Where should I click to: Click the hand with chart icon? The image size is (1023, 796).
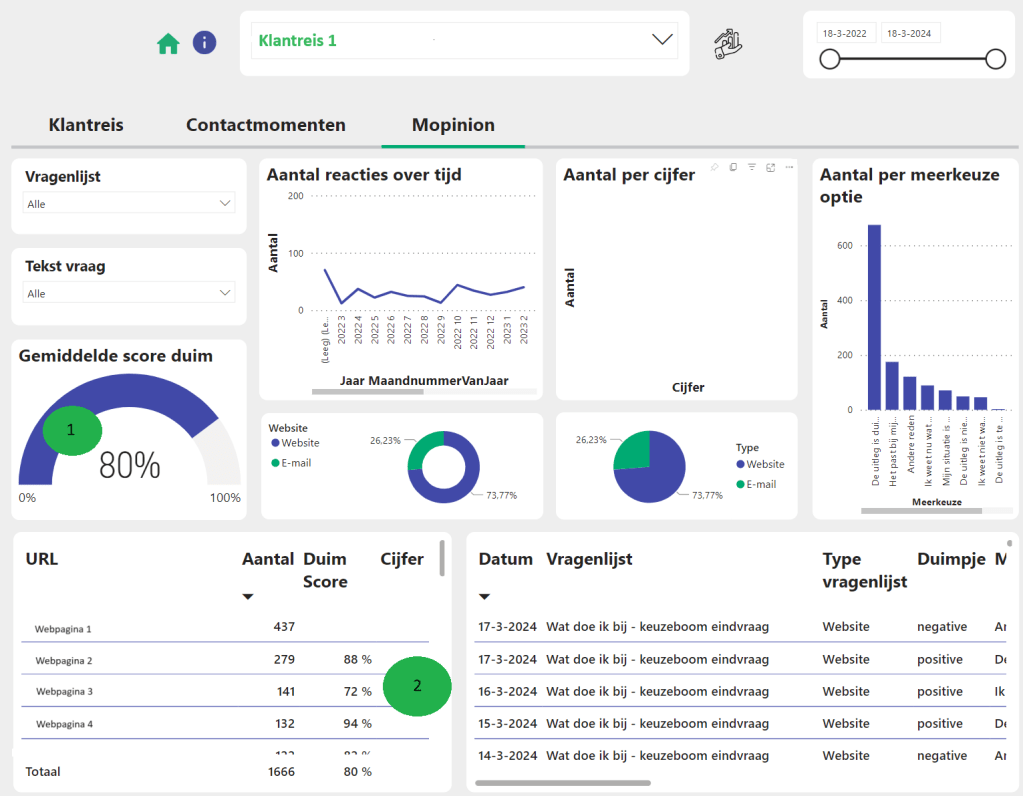728,45
